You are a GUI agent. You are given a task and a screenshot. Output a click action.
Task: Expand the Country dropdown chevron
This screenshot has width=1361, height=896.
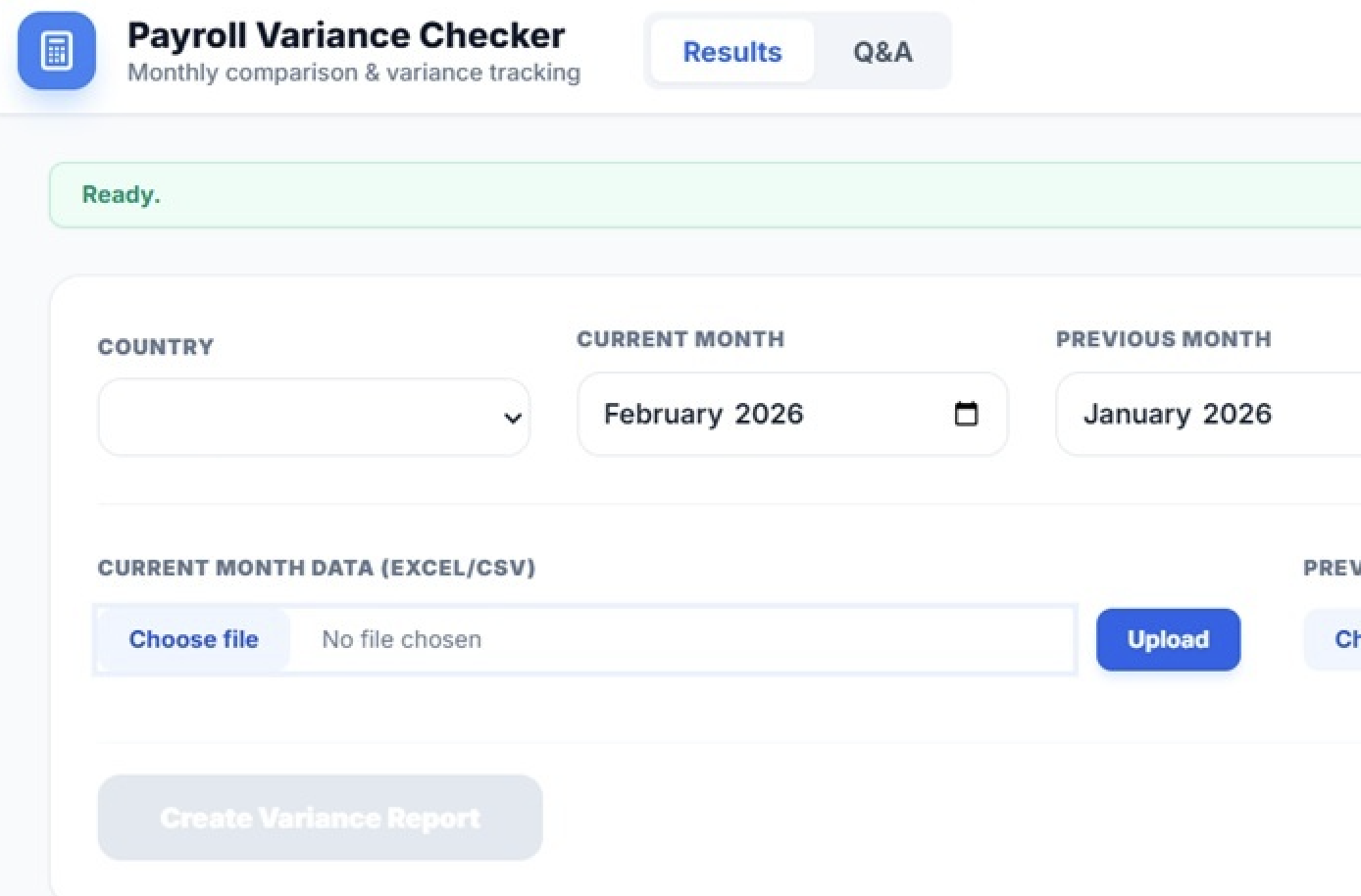(x=512, y=419)
